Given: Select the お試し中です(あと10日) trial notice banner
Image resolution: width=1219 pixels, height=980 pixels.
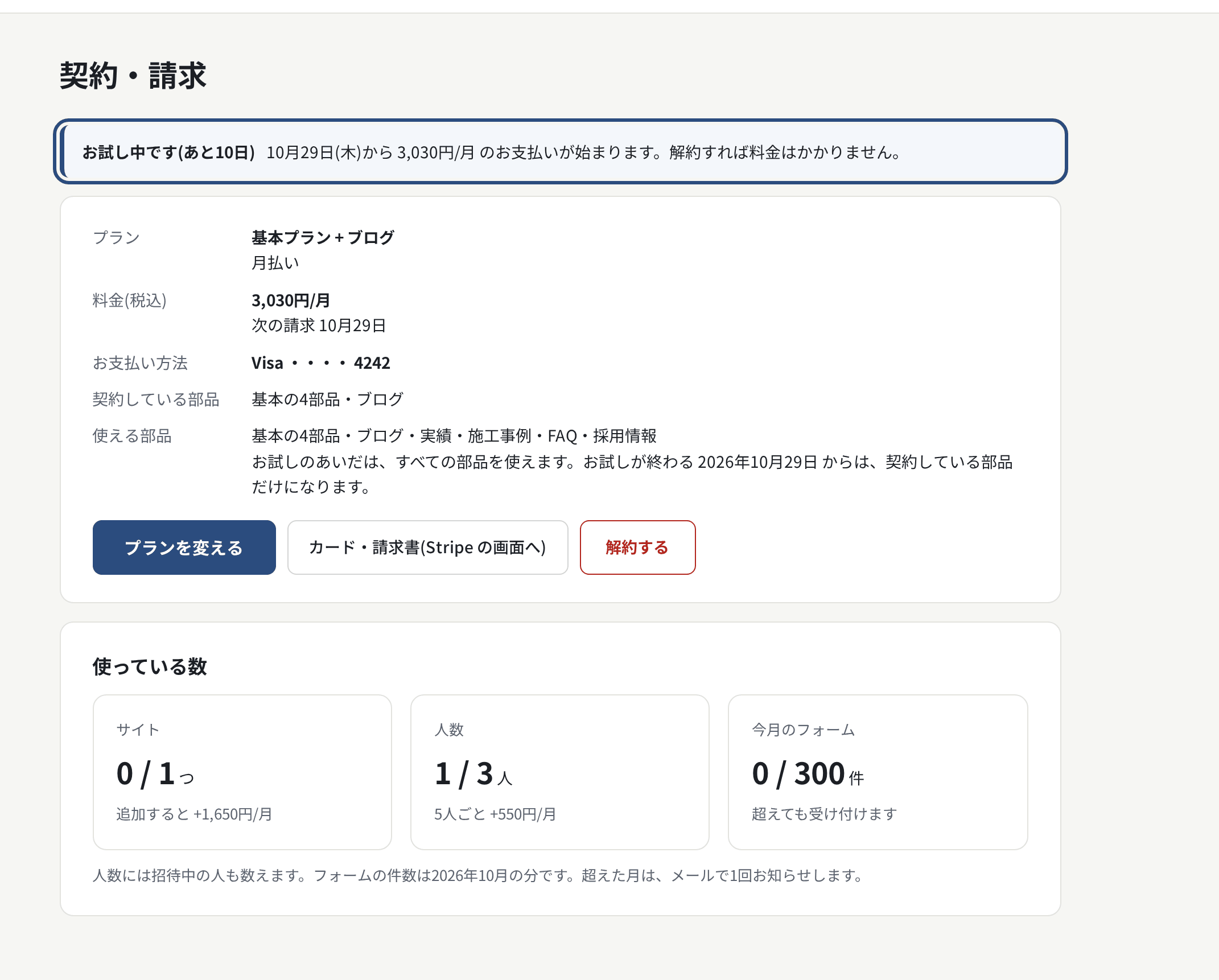Looking at the screenshot, I should [x=561, y=152].
